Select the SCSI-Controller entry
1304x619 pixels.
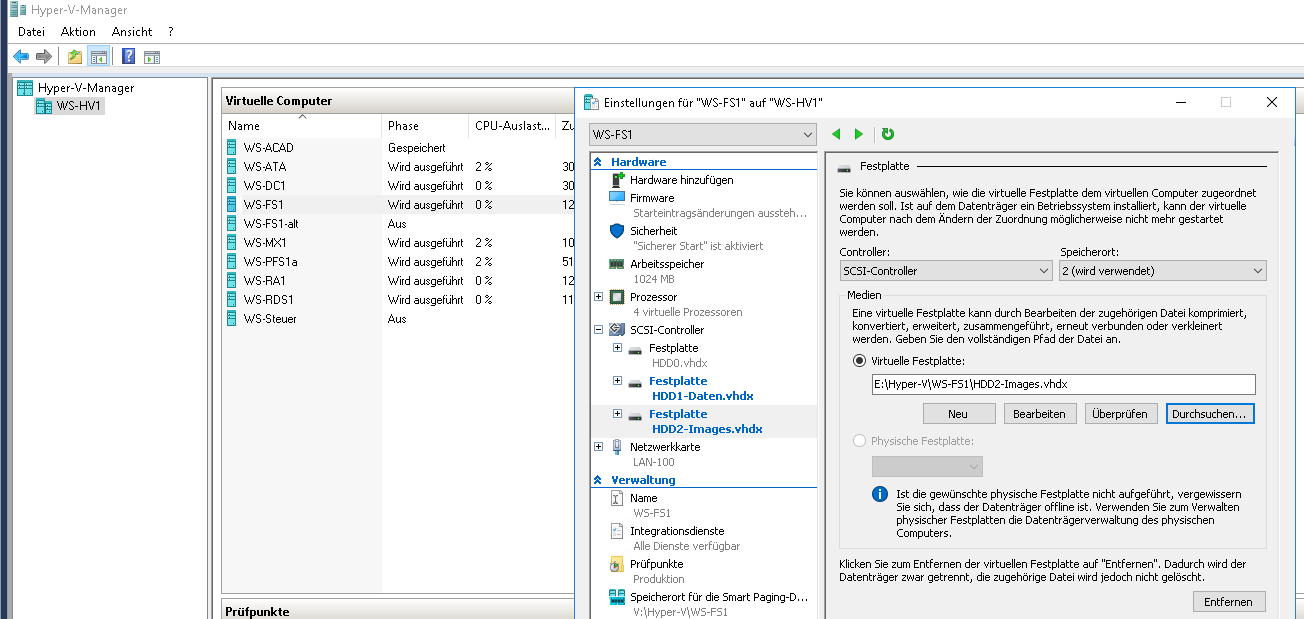click(666, 330)
